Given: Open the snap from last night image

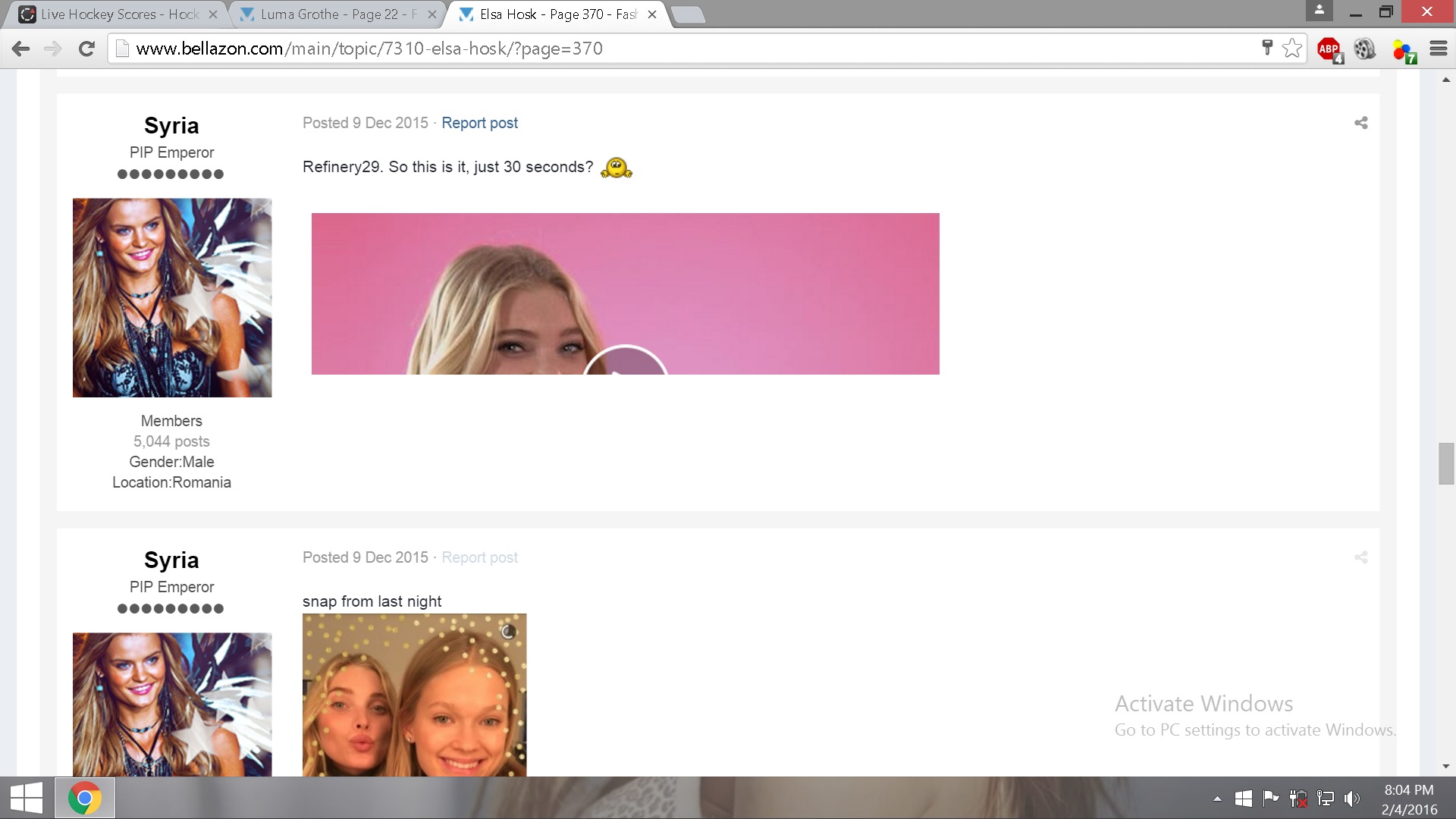Looking at the screenshot, I should click(414, 694).
